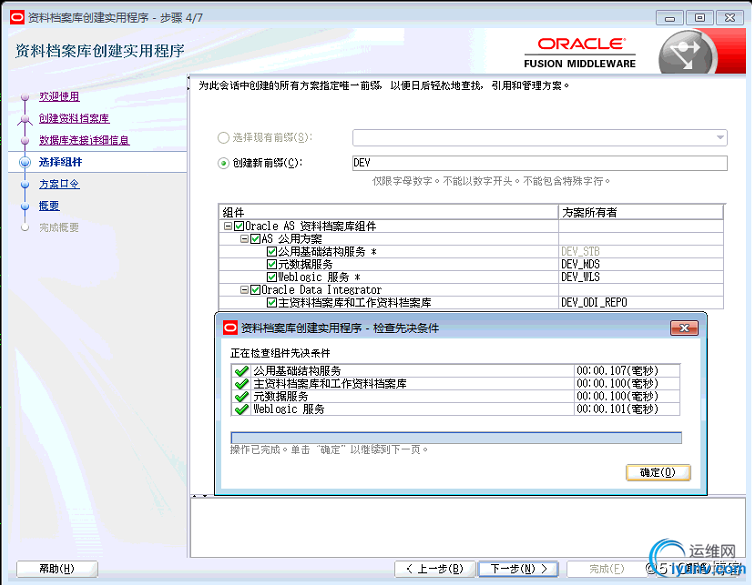The width and height of the screenshot is (752, 585).
Task: Click green checkmark beside Weblogic 服务 in dialog
Action: coord(241,409)
